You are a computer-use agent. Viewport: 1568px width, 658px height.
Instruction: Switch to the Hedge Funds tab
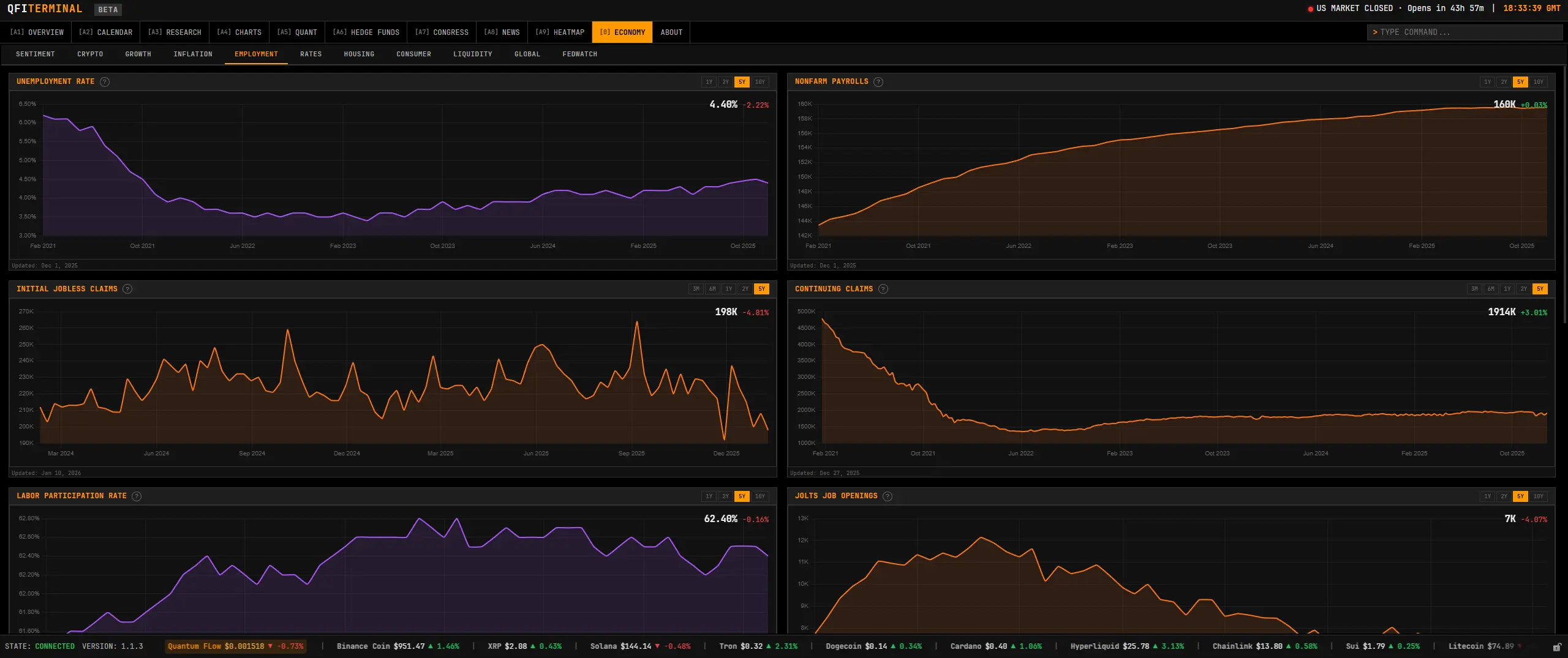click(x=366, y=32)
